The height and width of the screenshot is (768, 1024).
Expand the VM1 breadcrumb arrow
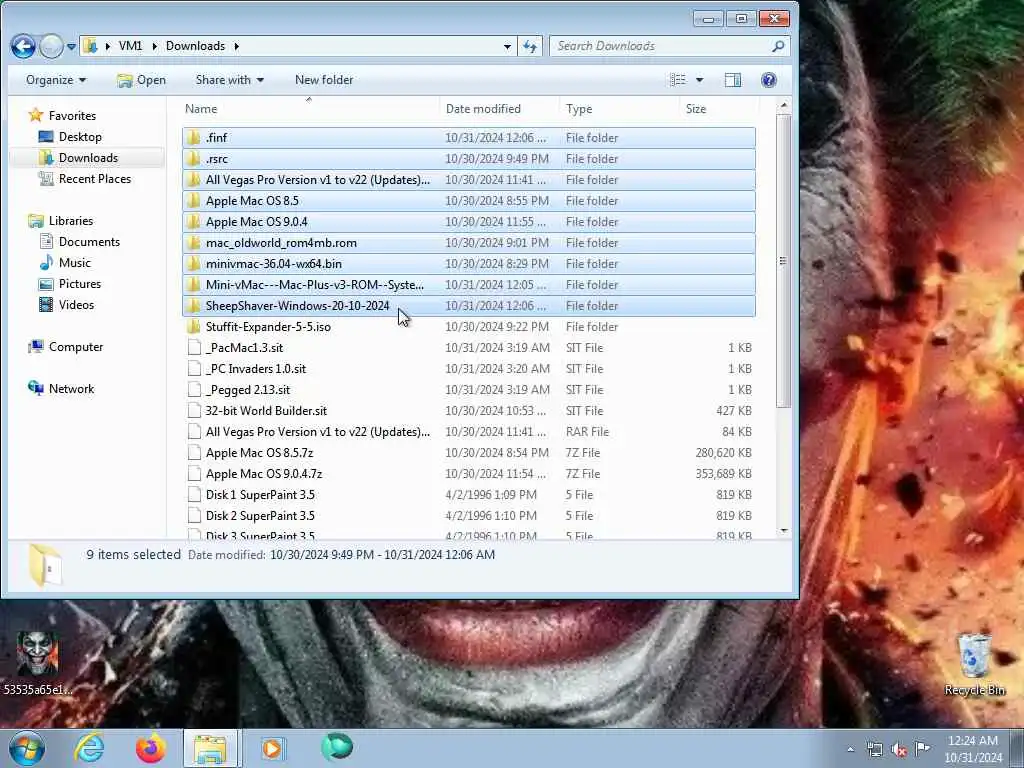tap(154, 46)
